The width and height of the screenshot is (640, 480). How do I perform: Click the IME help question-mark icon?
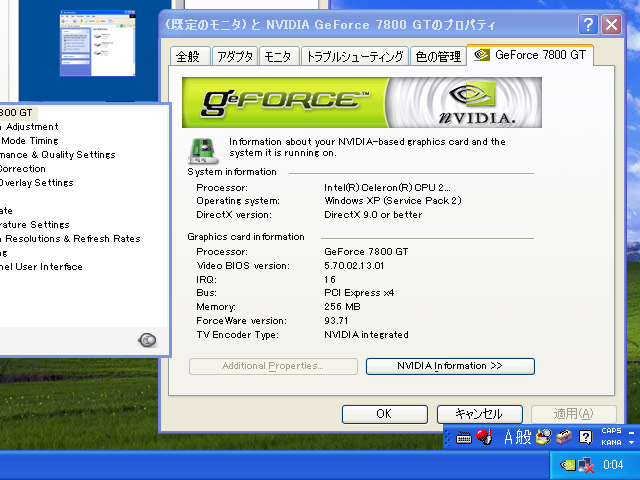tap(585, 438)
